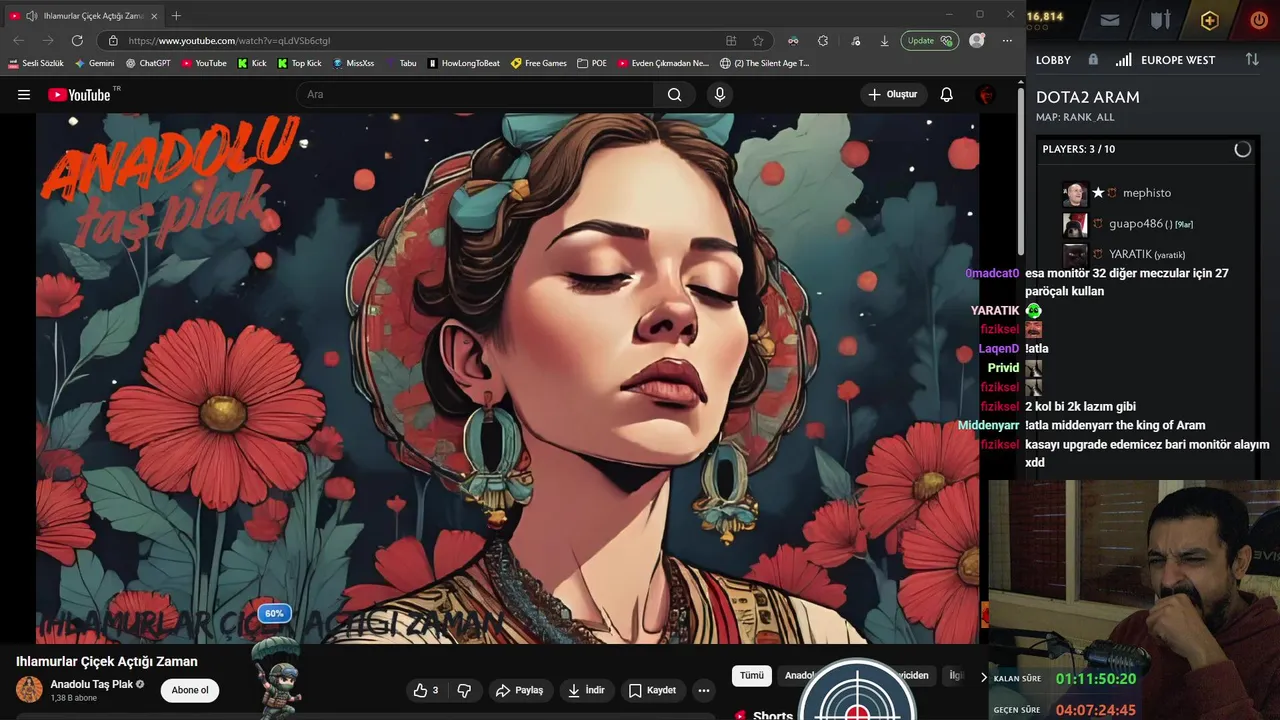Open the Dota mail envelope icon
The width and height of the screenshot is (1280, 720).
(x=1109, y=19)
